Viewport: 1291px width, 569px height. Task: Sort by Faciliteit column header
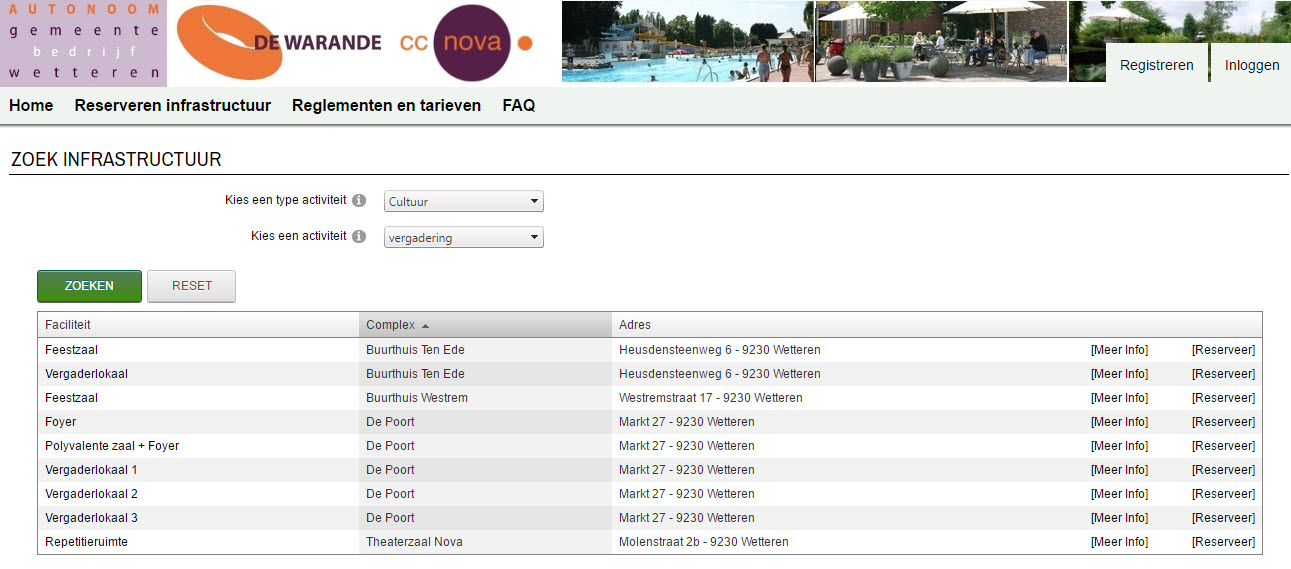[198, 325]
